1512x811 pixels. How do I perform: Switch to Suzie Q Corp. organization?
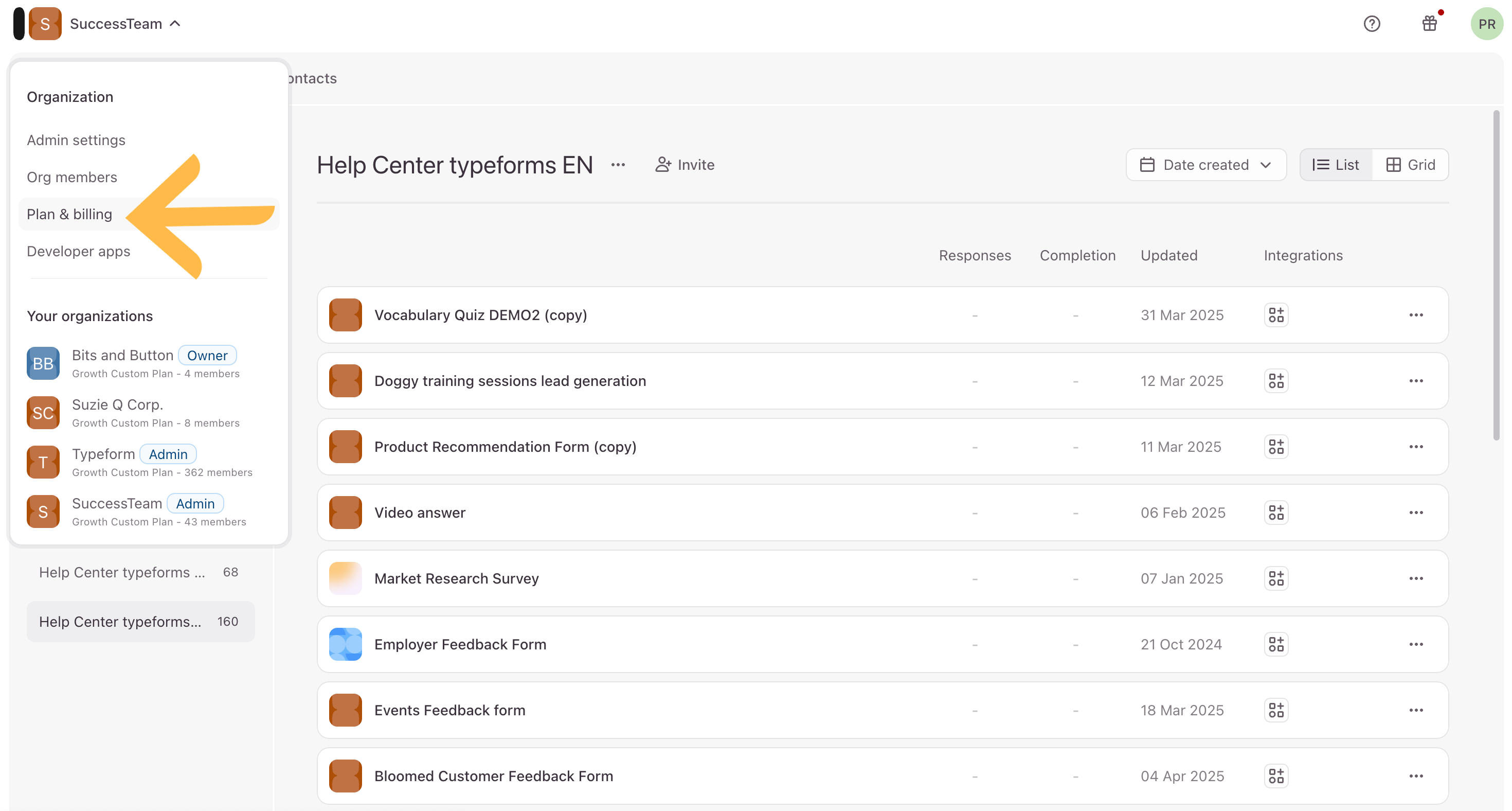click(x=149, y=413)
